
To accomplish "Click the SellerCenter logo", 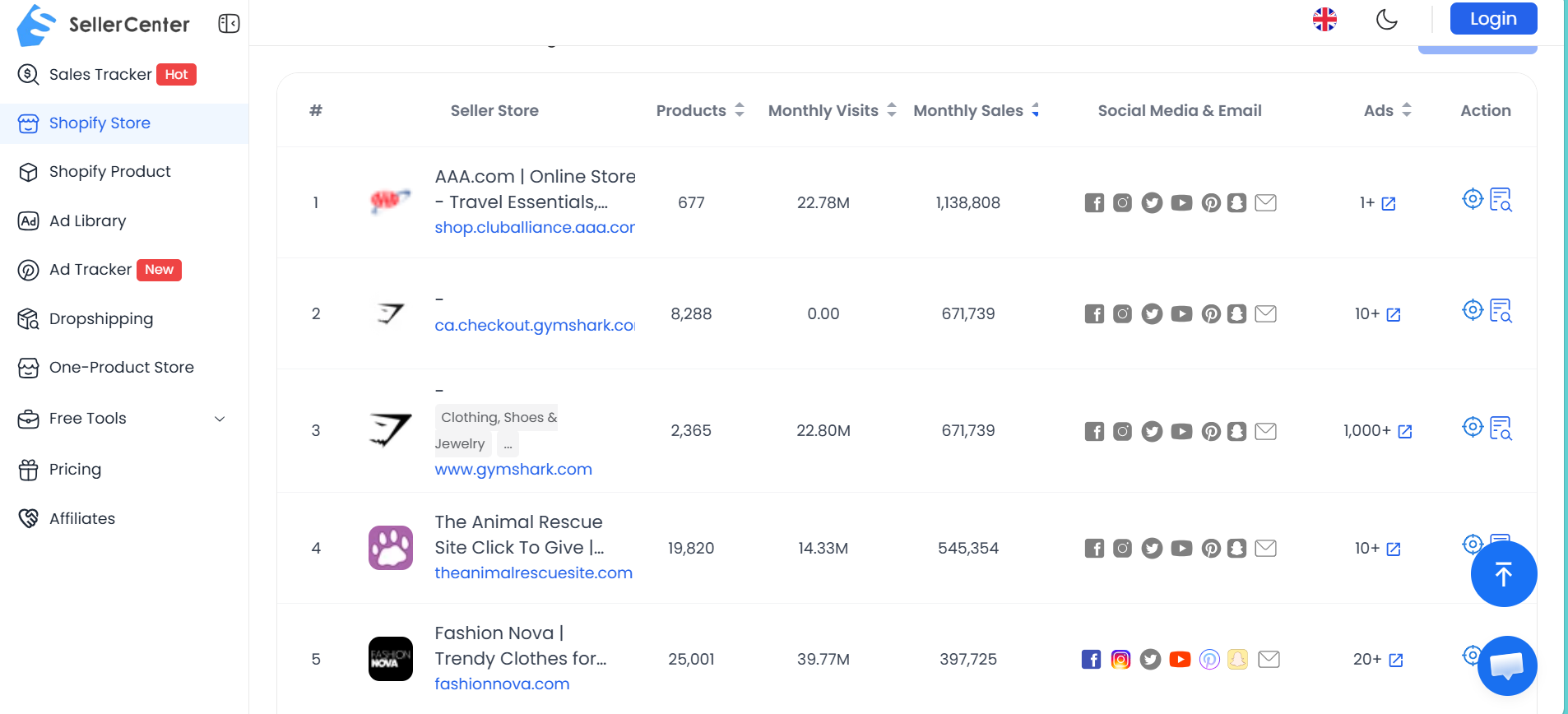I will click(104, 25).
